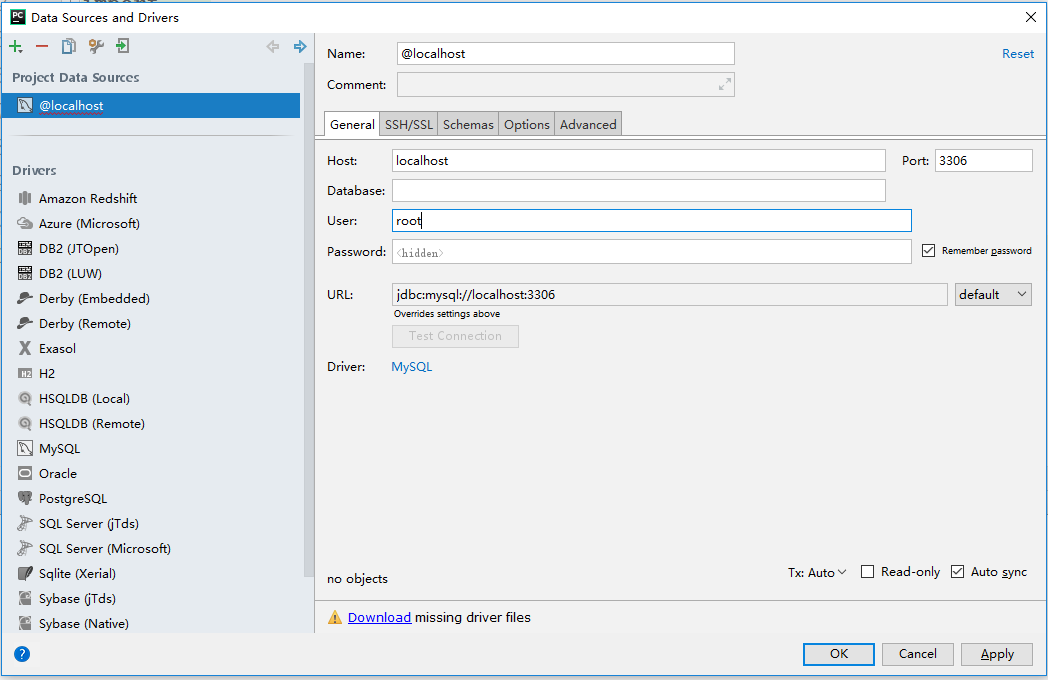
Task: Open the URL type dropdown showing default
Action: point(993,295)
